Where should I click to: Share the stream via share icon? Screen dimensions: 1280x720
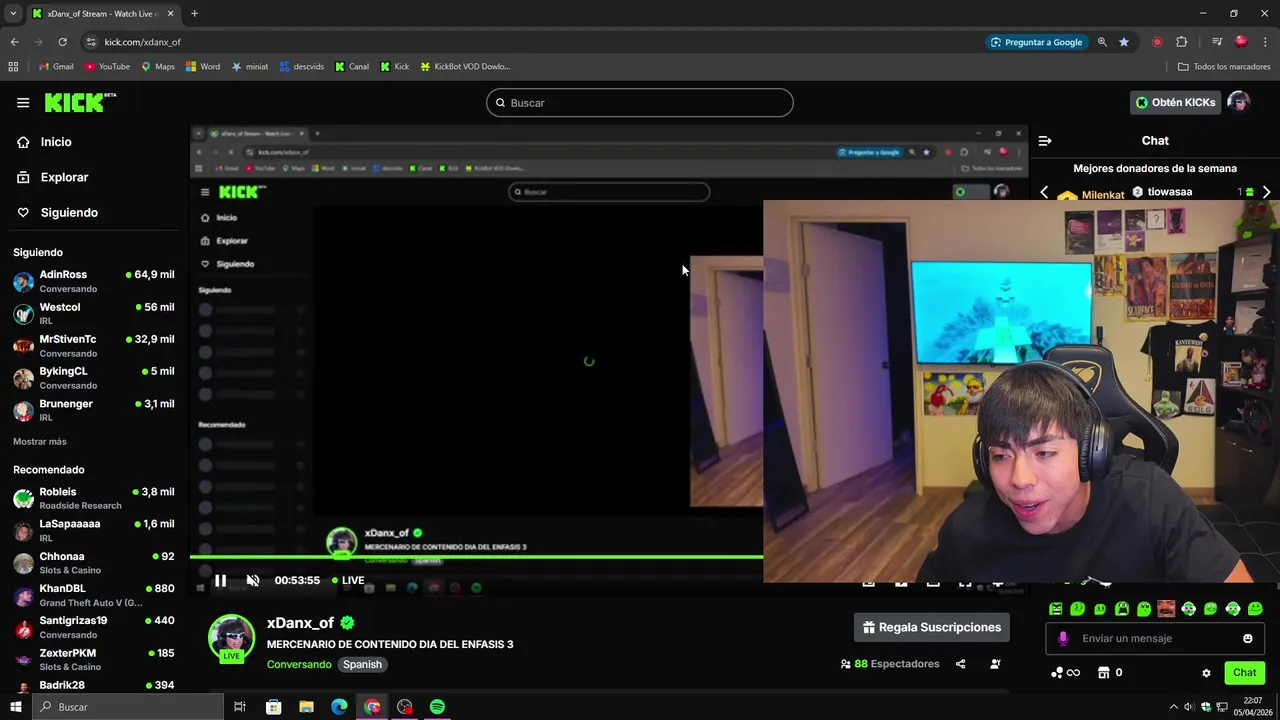click(x=960, y=664)
